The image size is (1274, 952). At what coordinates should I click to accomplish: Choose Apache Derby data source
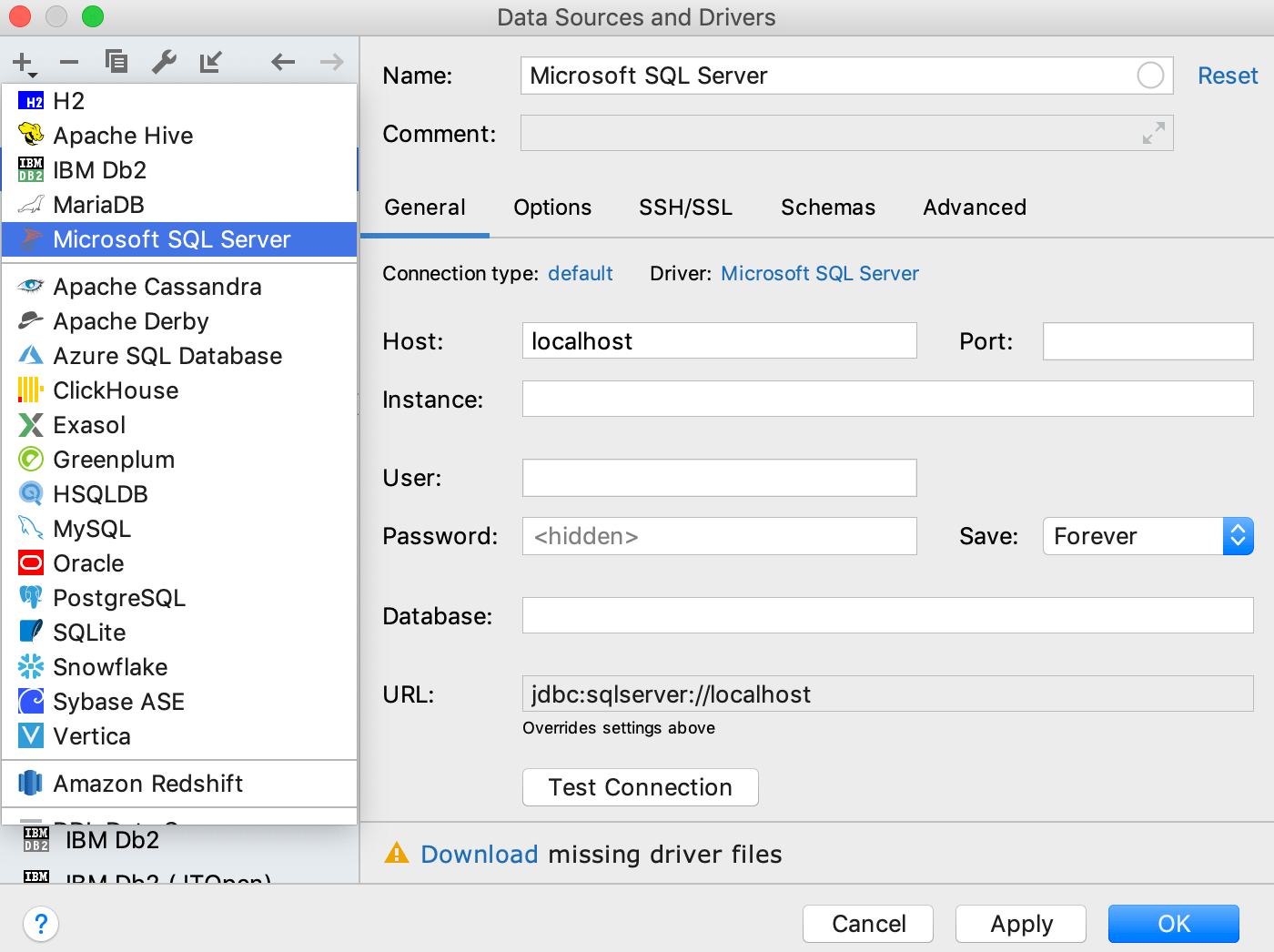tap(179, 321)
